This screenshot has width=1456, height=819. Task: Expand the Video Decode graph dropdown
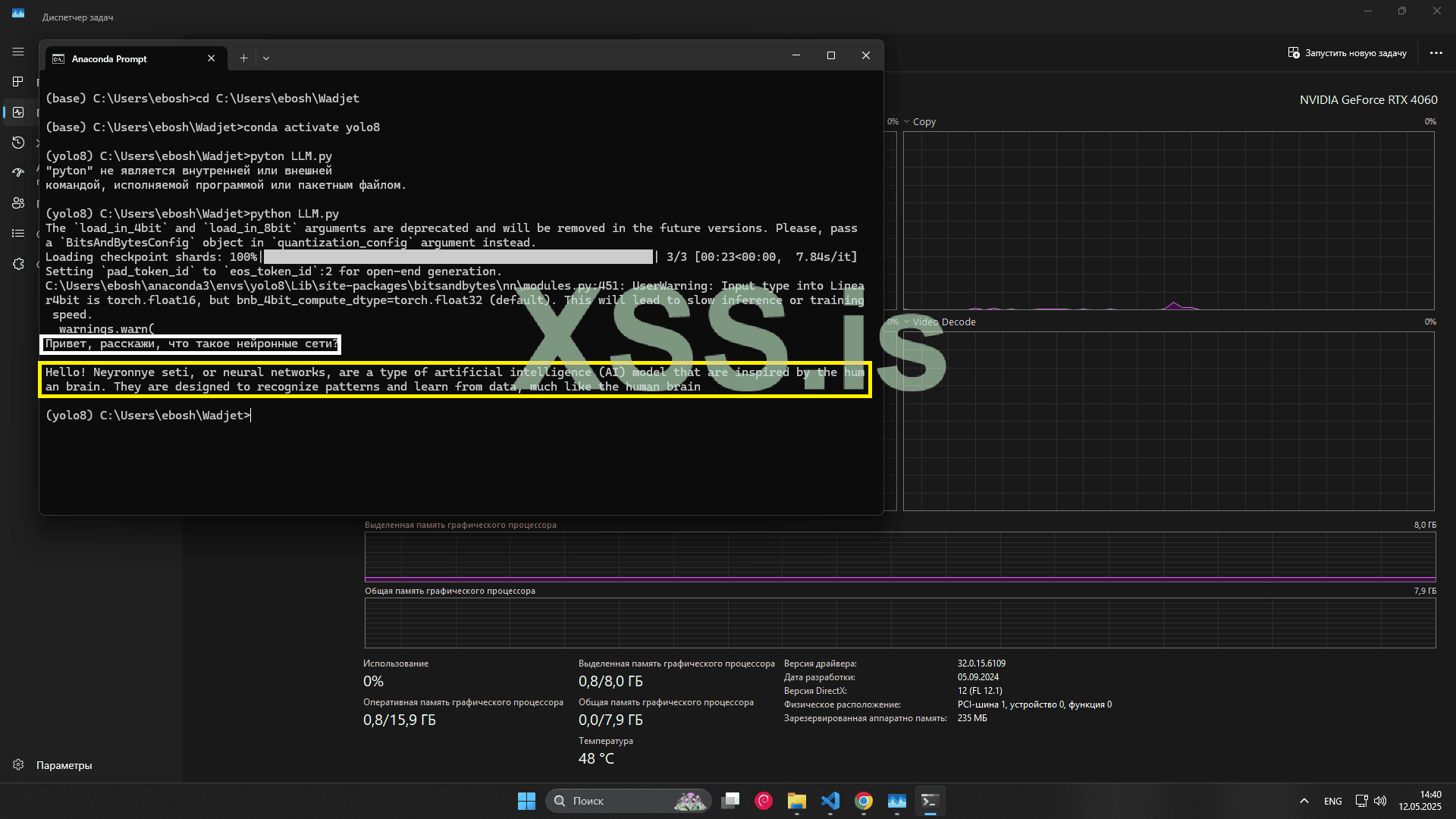[x=906, y=322]
